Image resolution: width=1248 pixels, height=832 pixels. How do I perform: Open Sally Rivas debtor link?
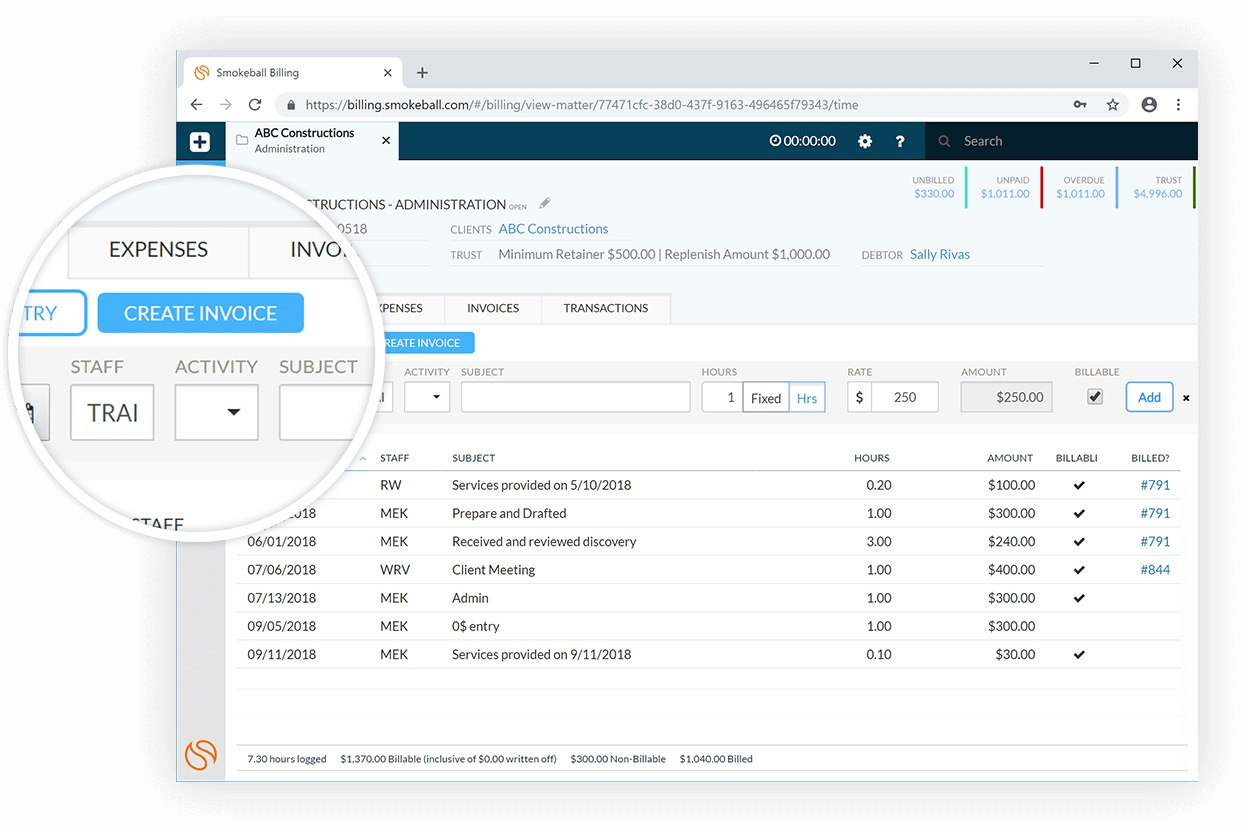click(x=940, y=254)
